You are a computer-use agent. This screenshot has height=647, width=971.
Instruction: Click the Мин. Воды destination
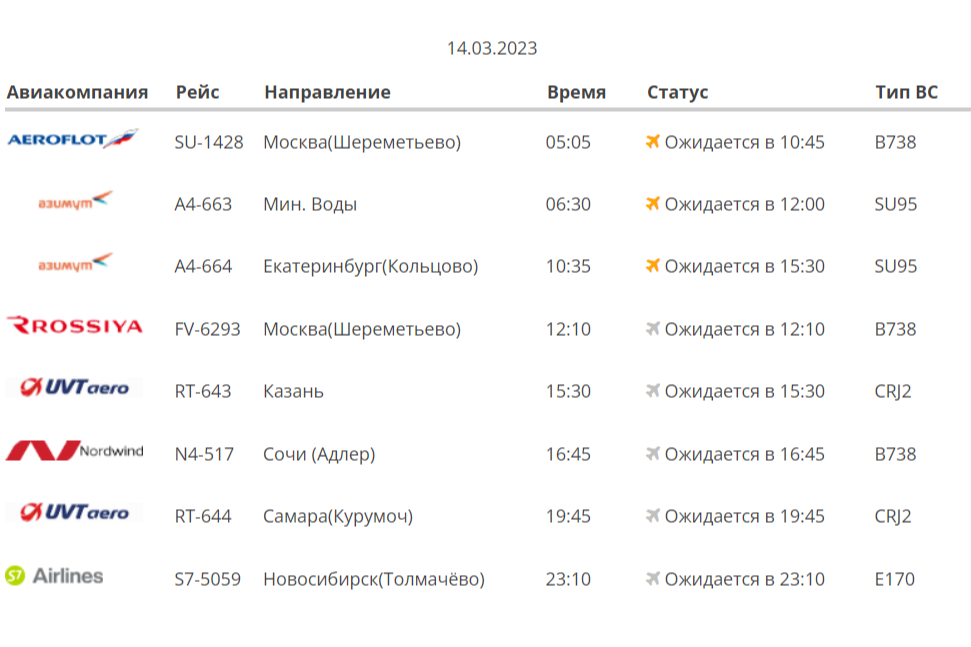click(x=310, y=204)
